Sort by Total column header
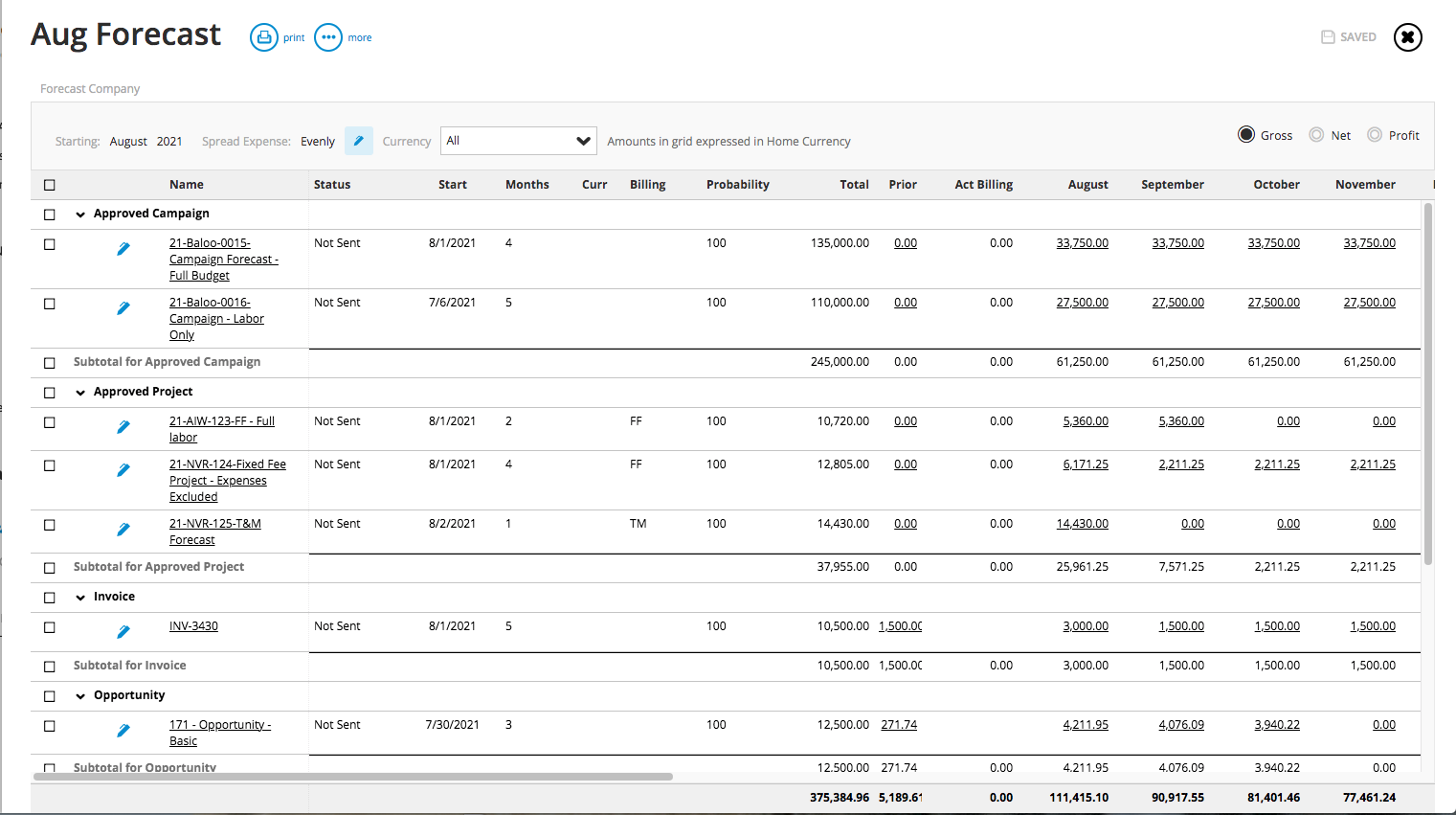This screenshot has height=815, width=1456. point(855,185)
